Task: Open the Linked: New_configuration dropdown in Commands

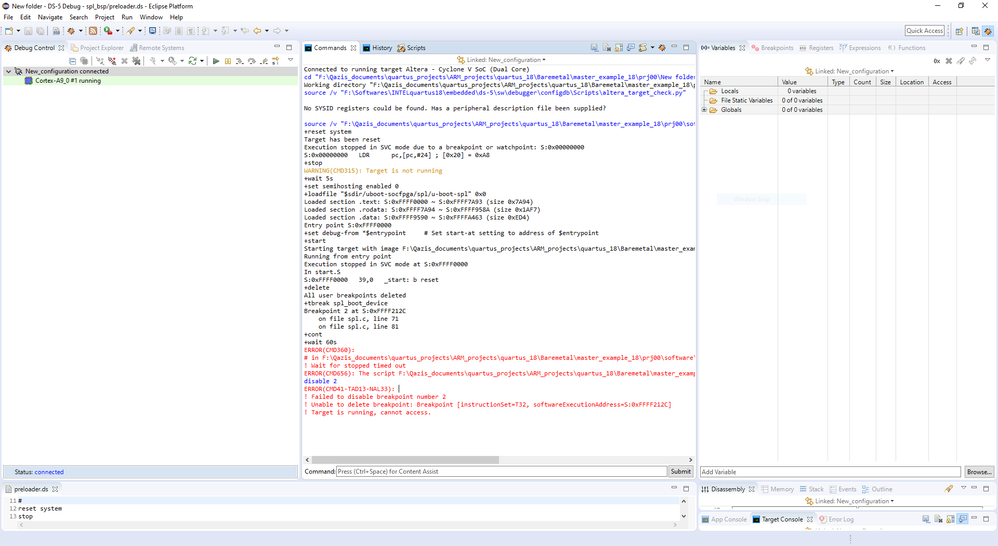Action: coord(500,60)
